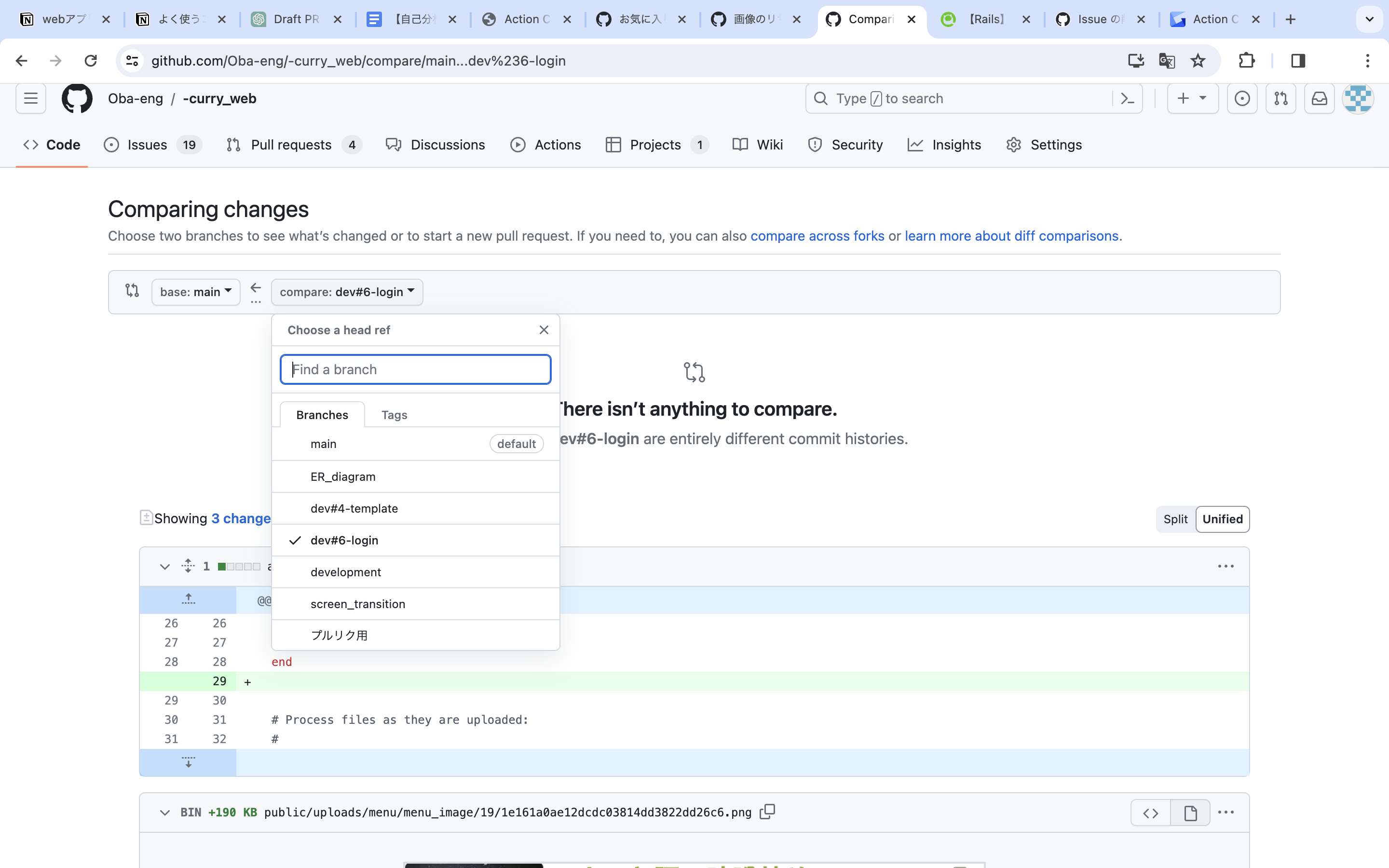Select the dev#6-login branch option
The height and width of the screenshot is (868, 1389).
click(344, 540)
